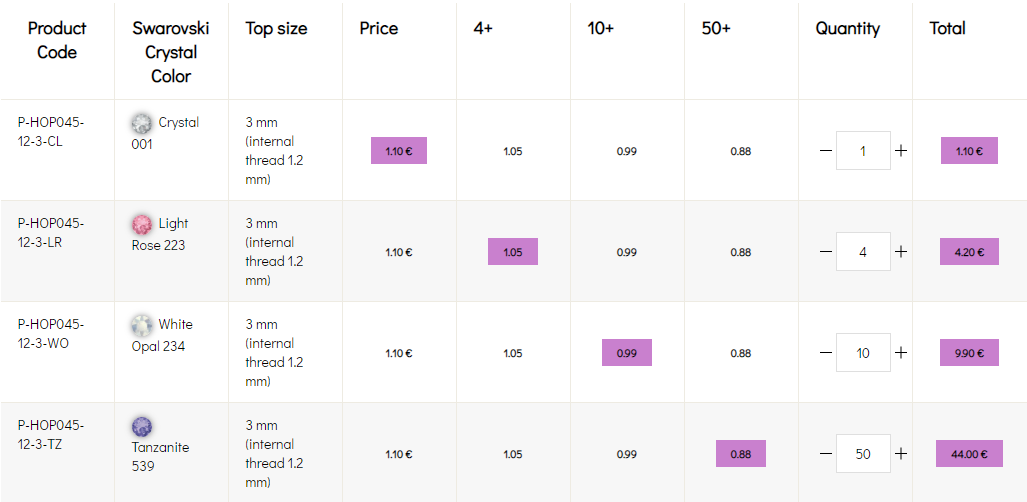The width and height of the screenshot is (1027, 502).
Task: Click product code P-HOP045-12-3-WO
Action: click(x=51, y=334)
